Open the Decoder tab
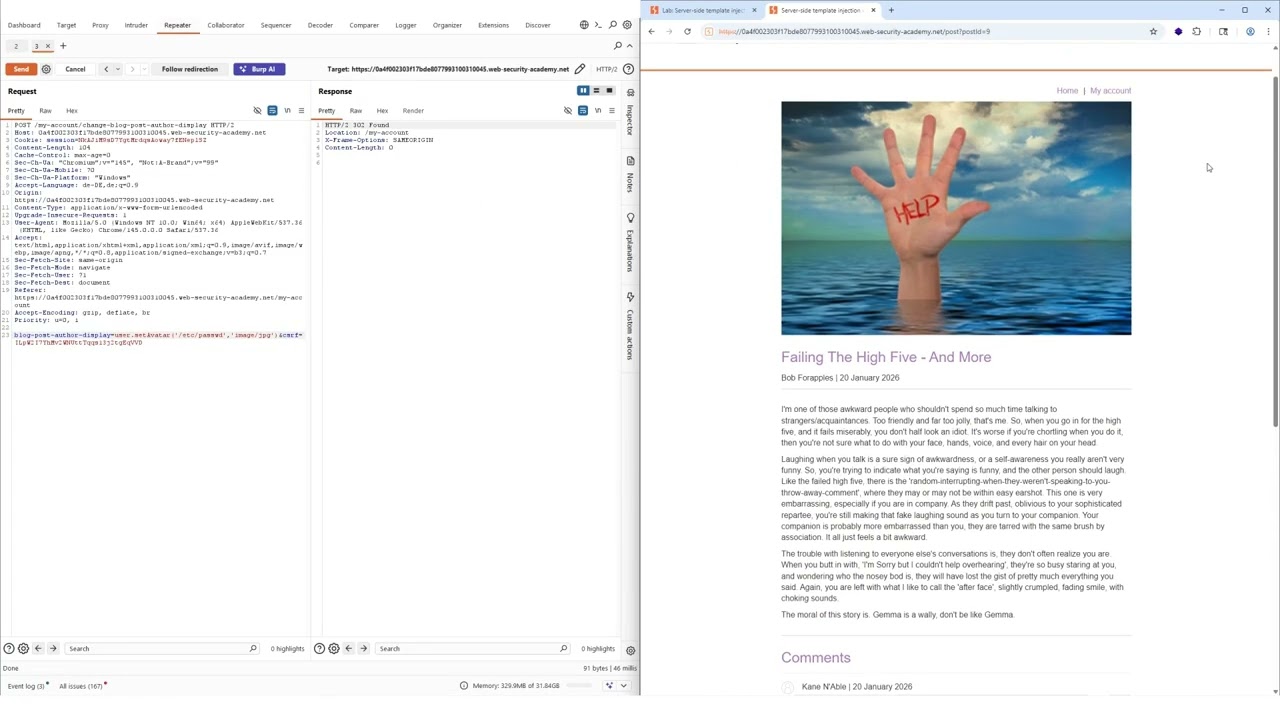1280x720 pixels. tap(320, 25)
